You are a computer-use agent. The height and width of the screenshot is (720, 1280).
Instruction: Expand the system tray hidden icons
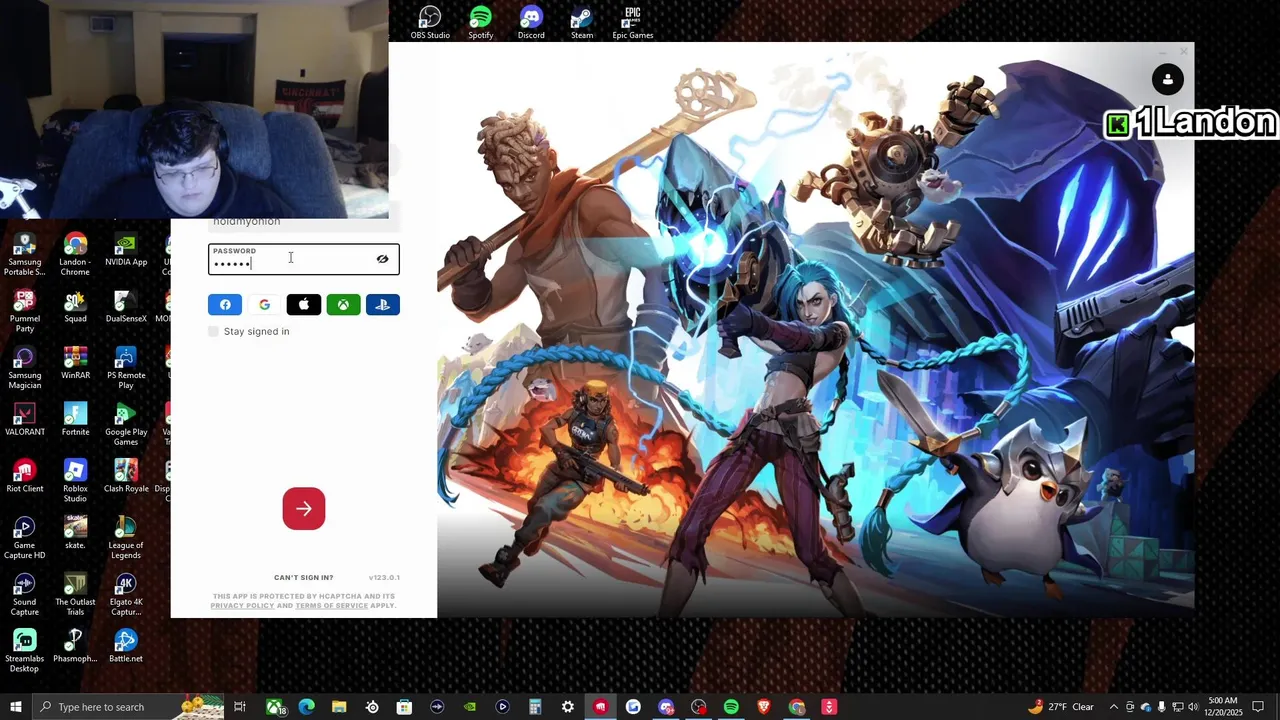[x=1114, y=707]
